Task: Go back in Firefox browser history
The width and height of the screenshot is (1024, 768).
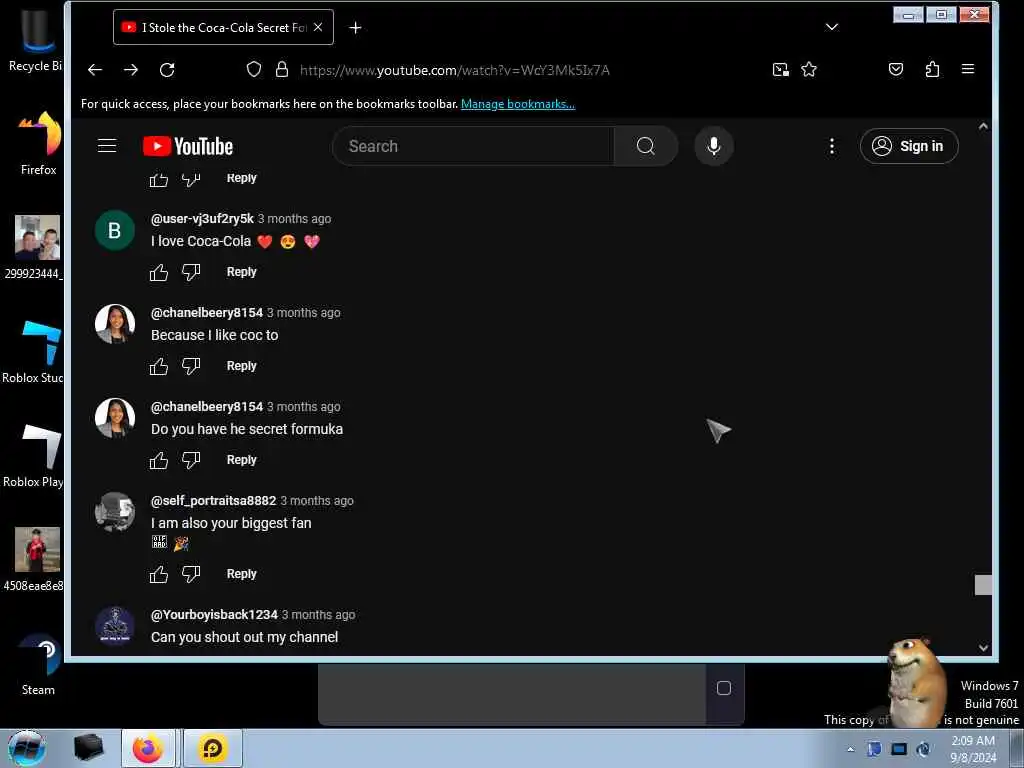Action: tap(95, 70)
